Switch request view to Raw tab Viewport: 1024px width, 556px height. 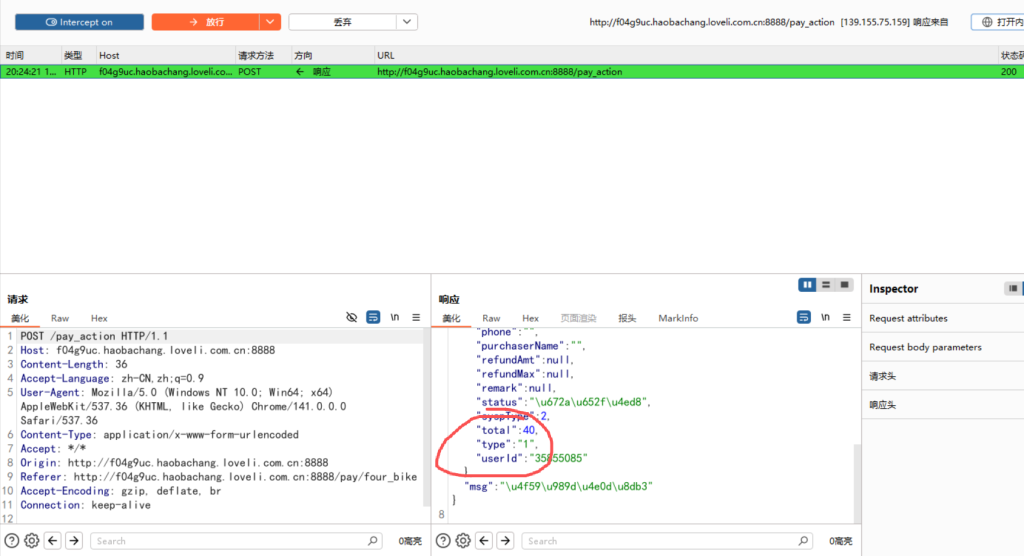[x=60, y=318]
